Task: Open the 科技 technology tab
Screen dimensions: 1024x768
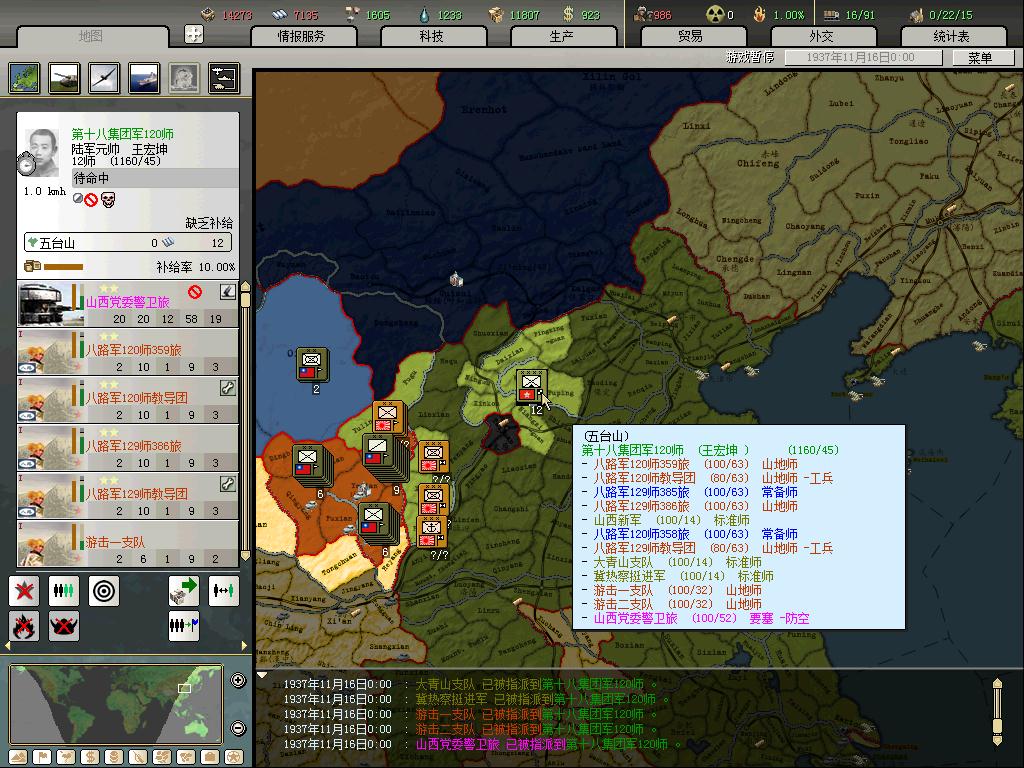Action: click(x=432, y=36)
